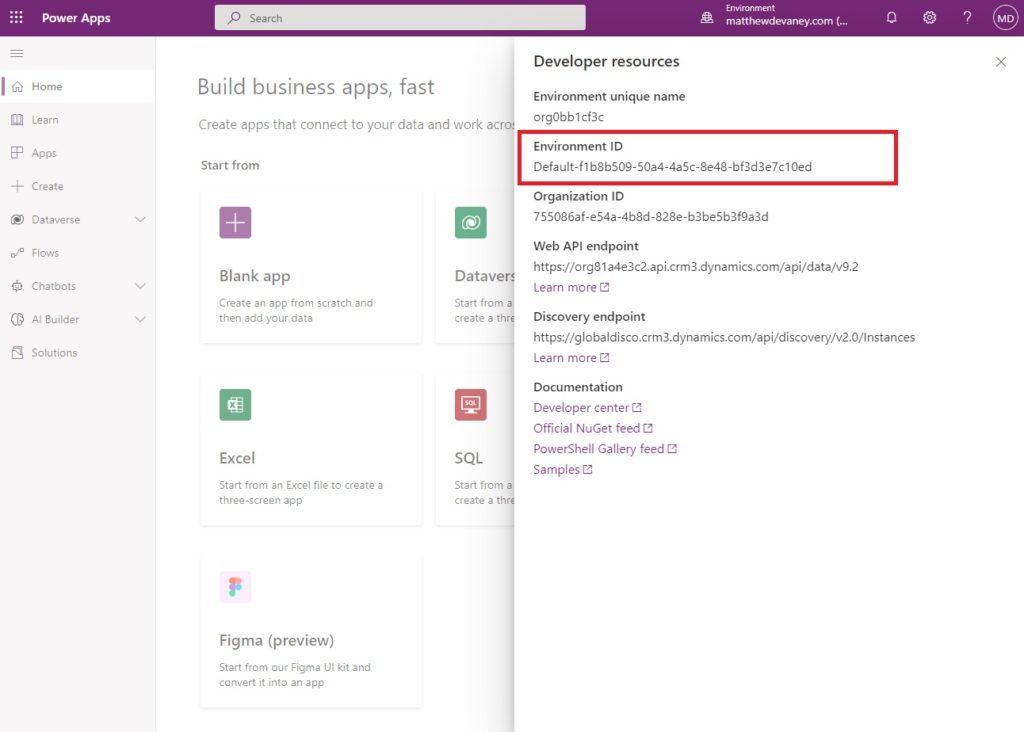
Task: Select the Figma (preview) icon
Action: coord(235,587)
